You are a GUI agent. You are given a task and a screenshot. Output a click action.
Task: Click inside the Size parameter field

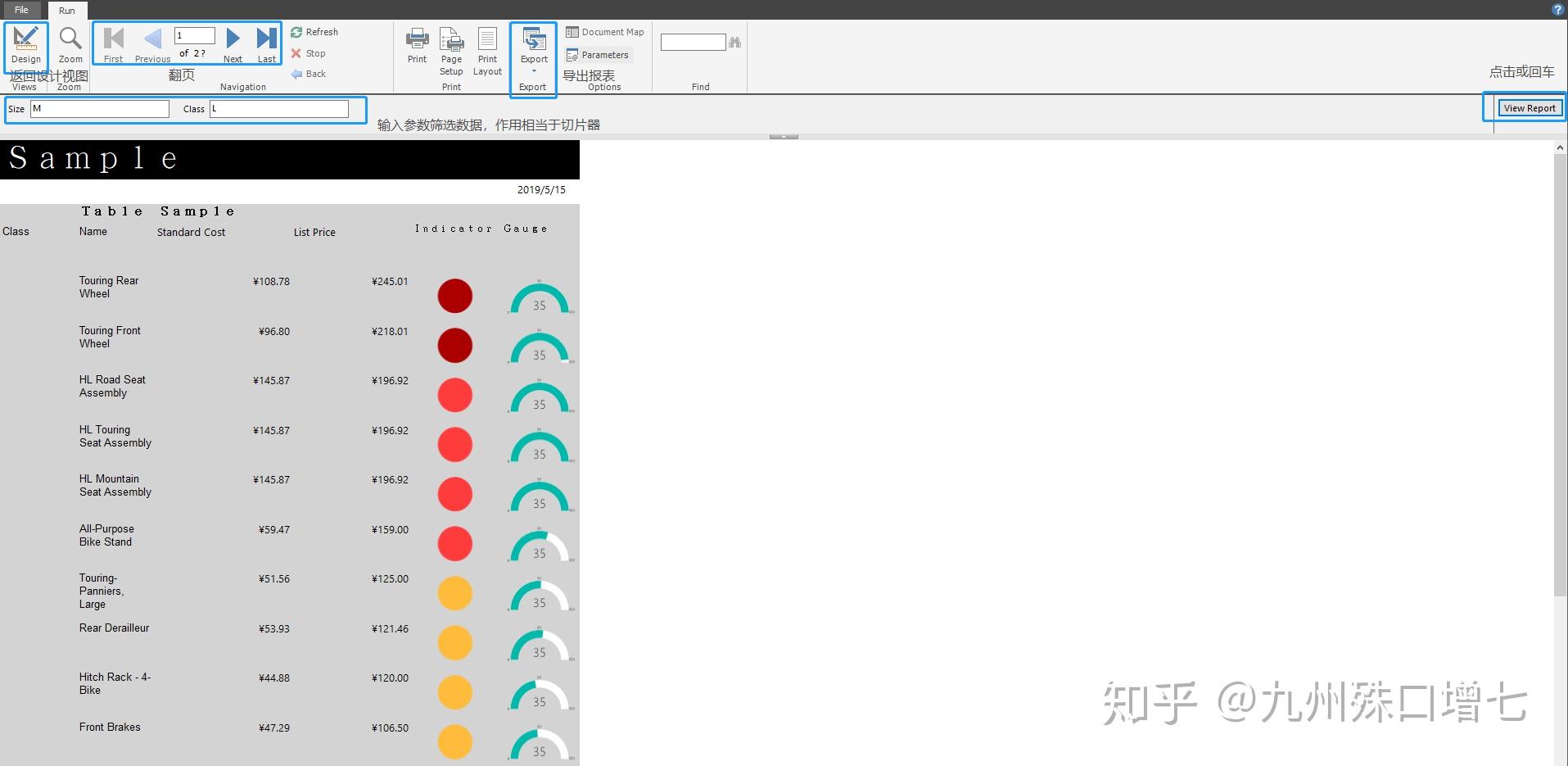point(98,107)
